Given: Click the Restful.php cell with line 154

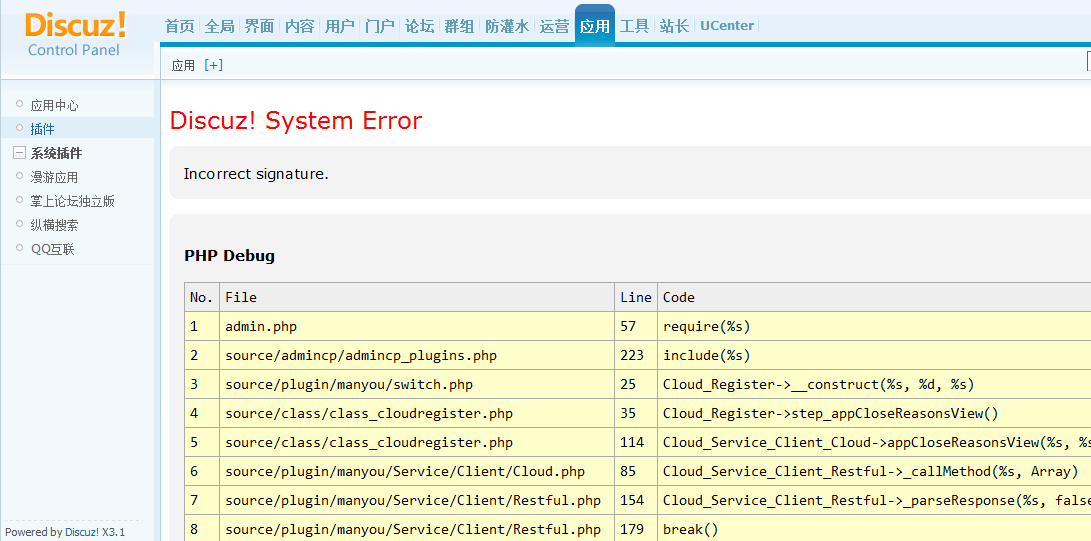Looking at the screenshot, I should coord(417,500).
